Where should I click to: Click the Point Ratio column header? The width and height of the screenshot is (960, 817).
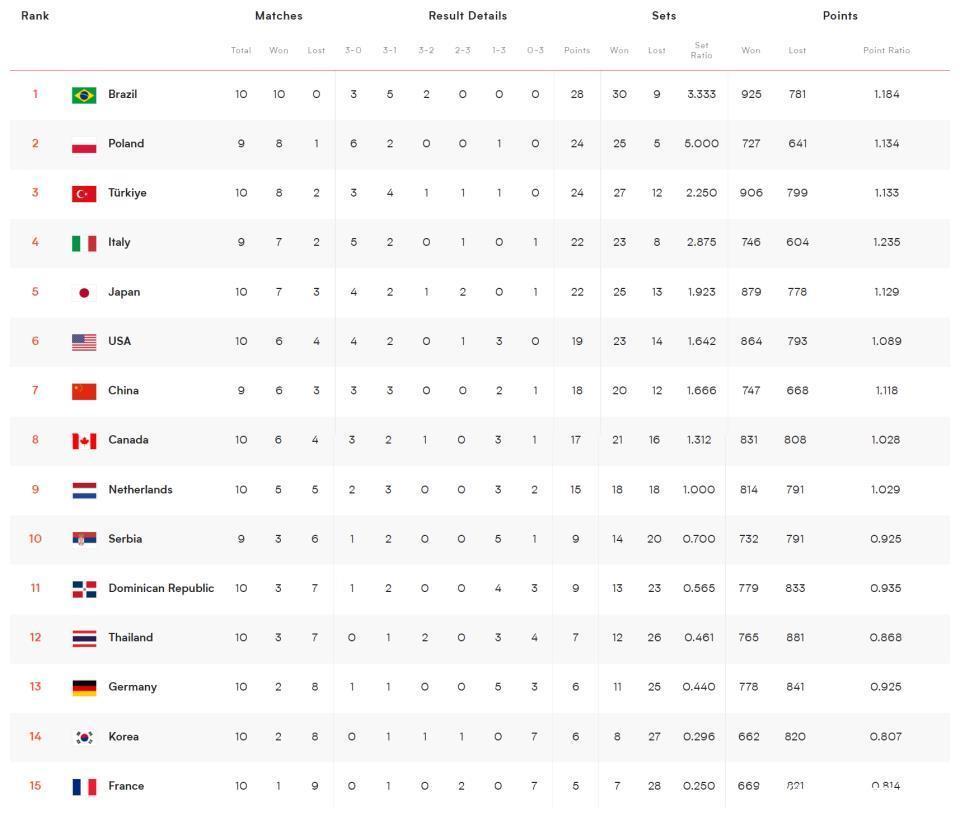coord(886,50)
